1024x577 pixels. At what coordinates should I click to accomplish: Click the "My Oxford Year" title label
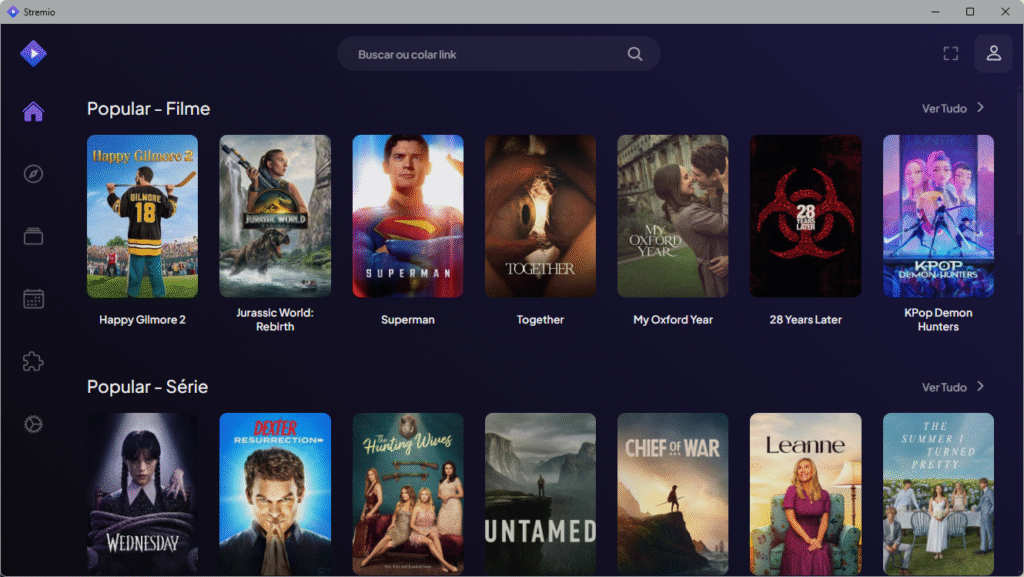coord(673,320)
